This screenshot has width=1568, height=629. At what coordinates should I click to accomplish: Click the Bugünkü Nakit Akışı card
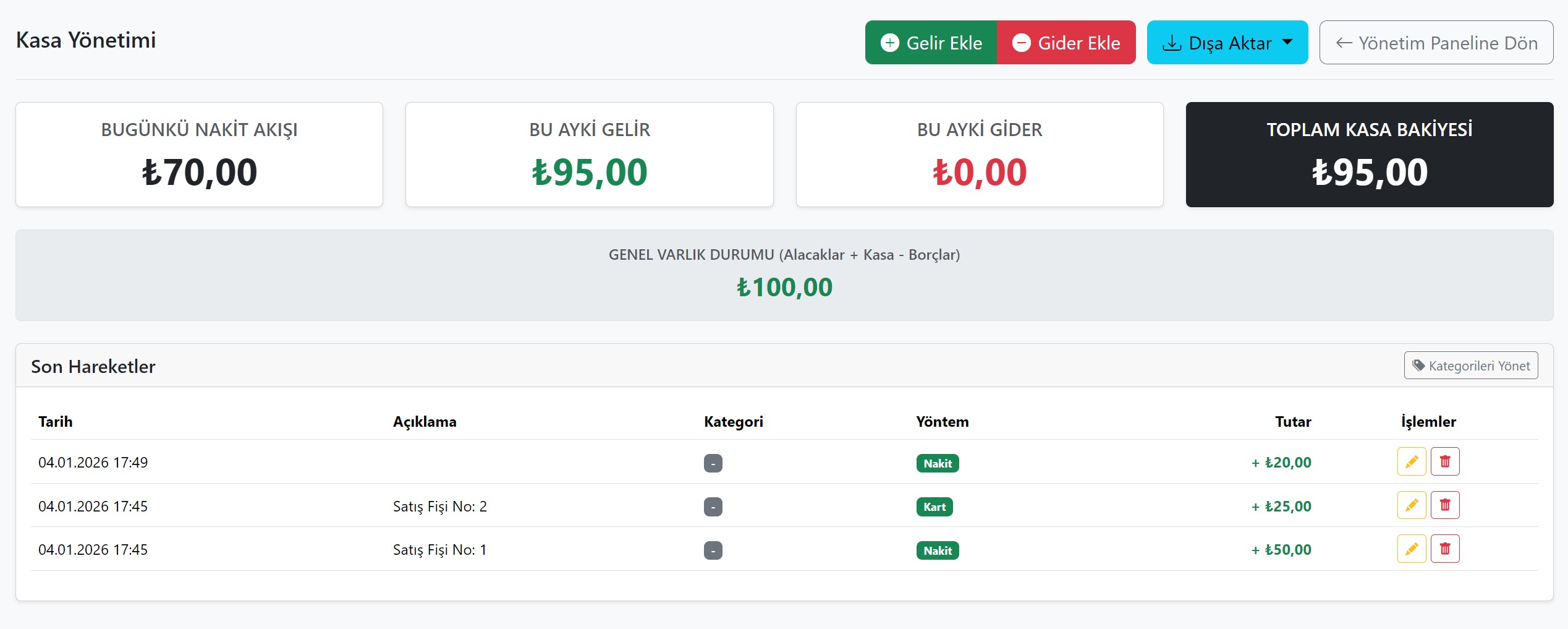[x=199, y=155]
